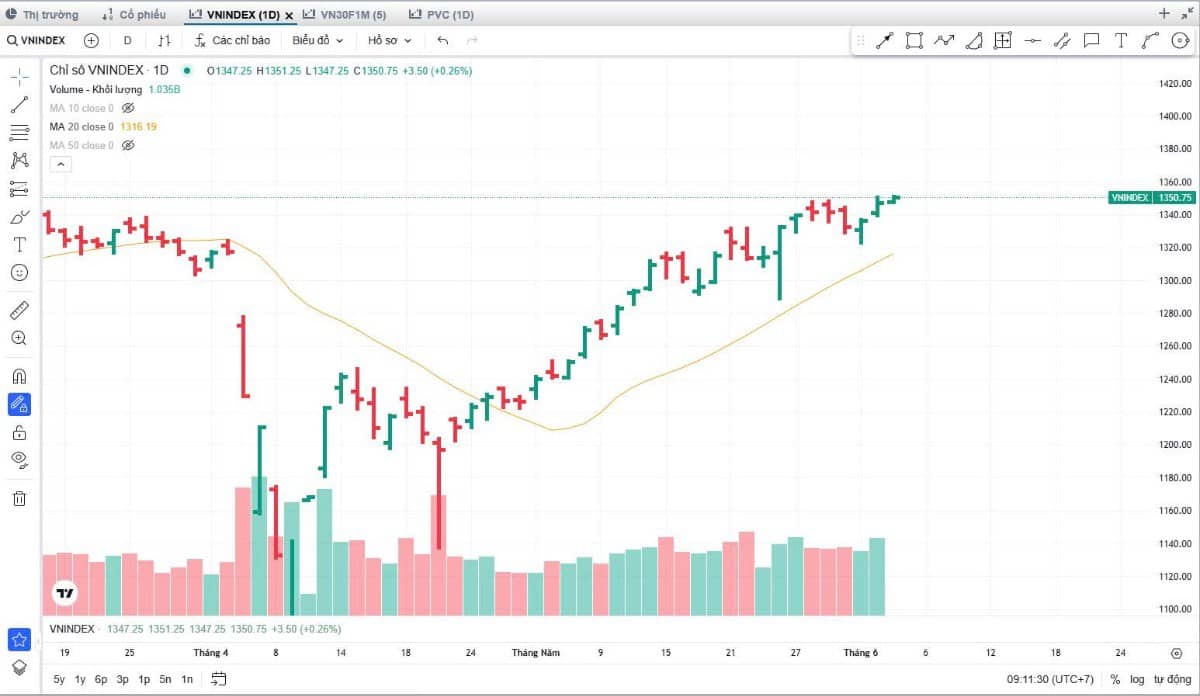Click the undo arrow
The height and width of the screenshot is (696, 1200).
tap(443, 41)
